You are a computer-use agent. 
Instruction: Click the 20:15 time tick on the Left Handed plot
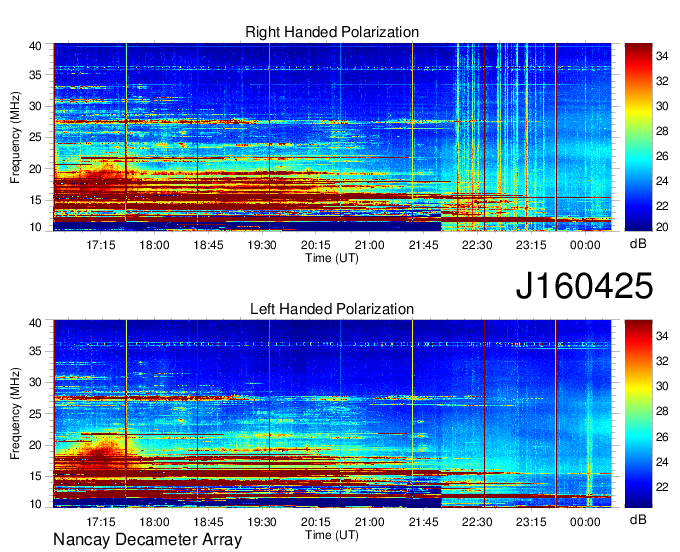[x=316, y=522]
